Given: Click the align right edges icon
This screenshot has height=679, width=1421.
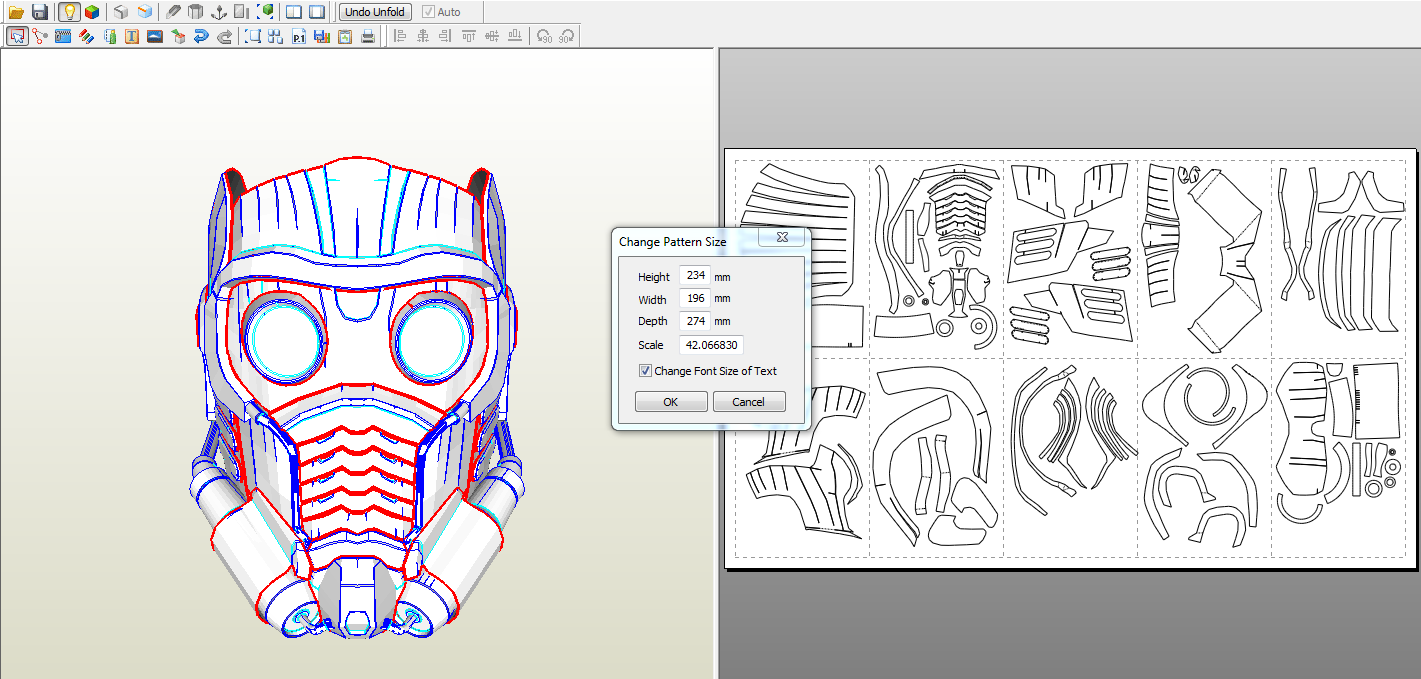Looking at the screenshot, I should pos(445,37).
